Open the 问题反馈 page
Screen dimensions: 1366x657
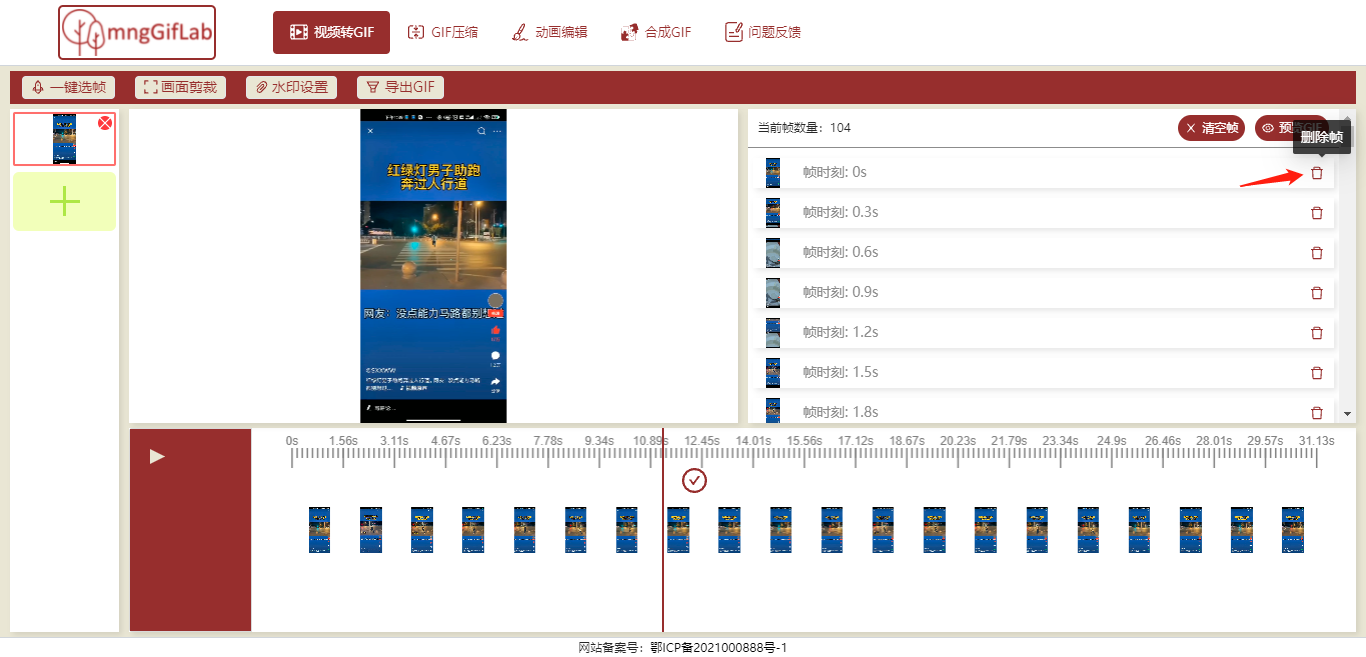[763, 32]
